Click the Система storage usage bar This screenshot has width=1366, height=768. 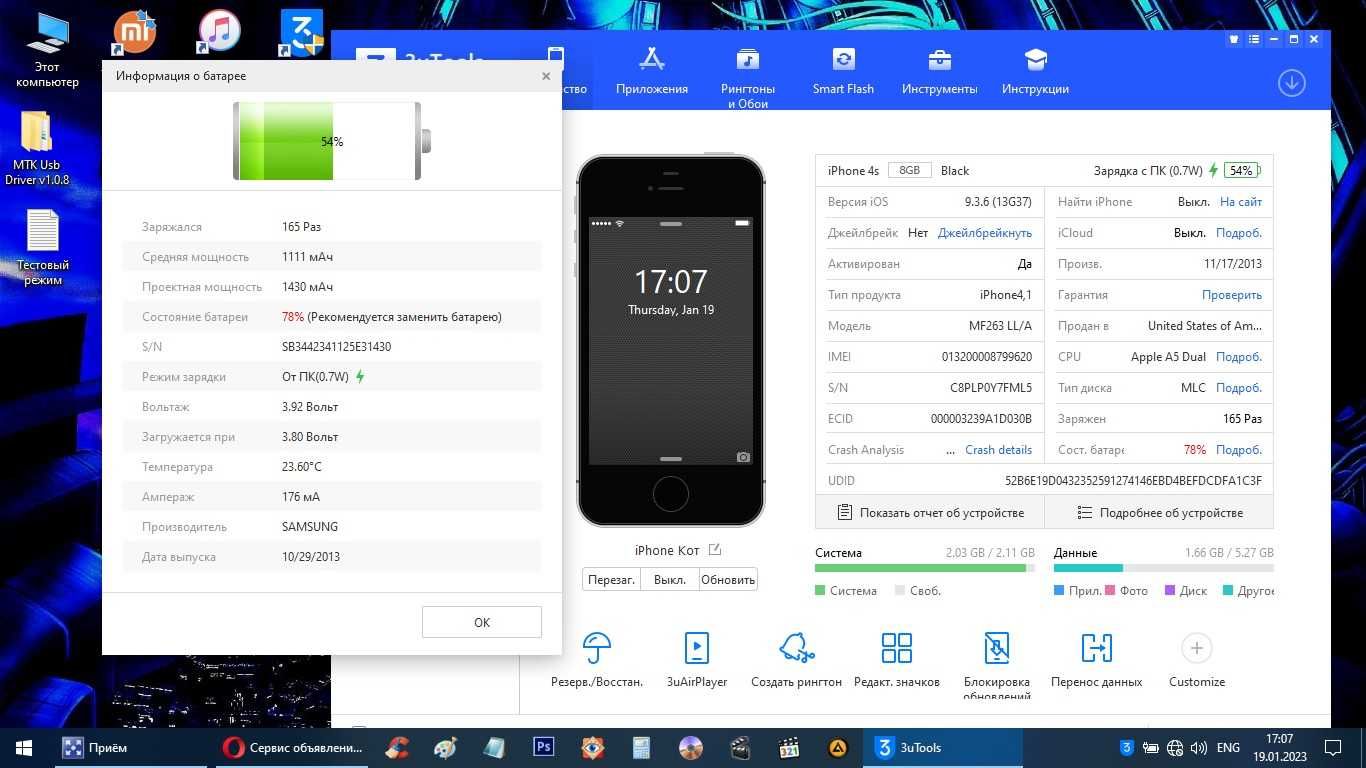[925, 568]
